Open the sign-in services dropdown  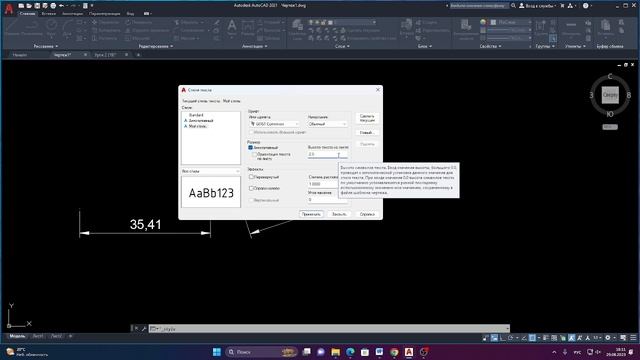538,6
